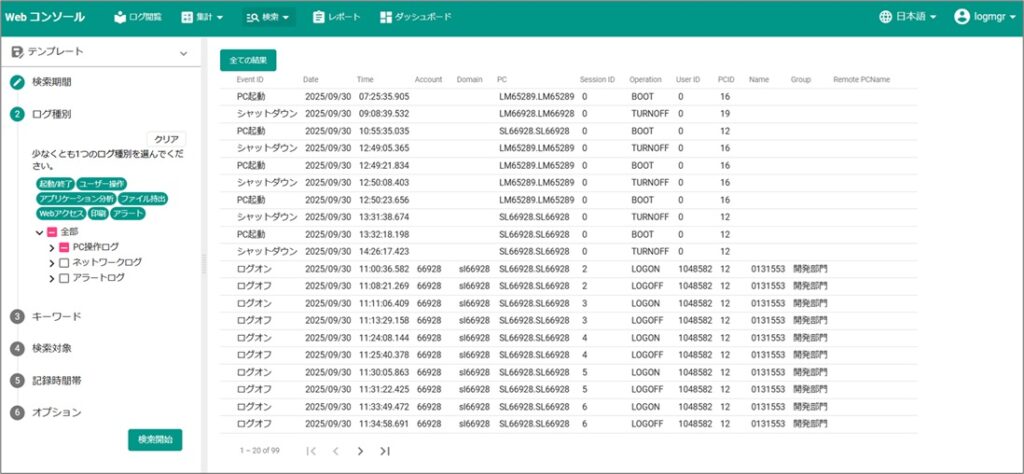The image size is (1024, 474).
Task: Collapse the 全部 tree node
Action: pos(39,232)
